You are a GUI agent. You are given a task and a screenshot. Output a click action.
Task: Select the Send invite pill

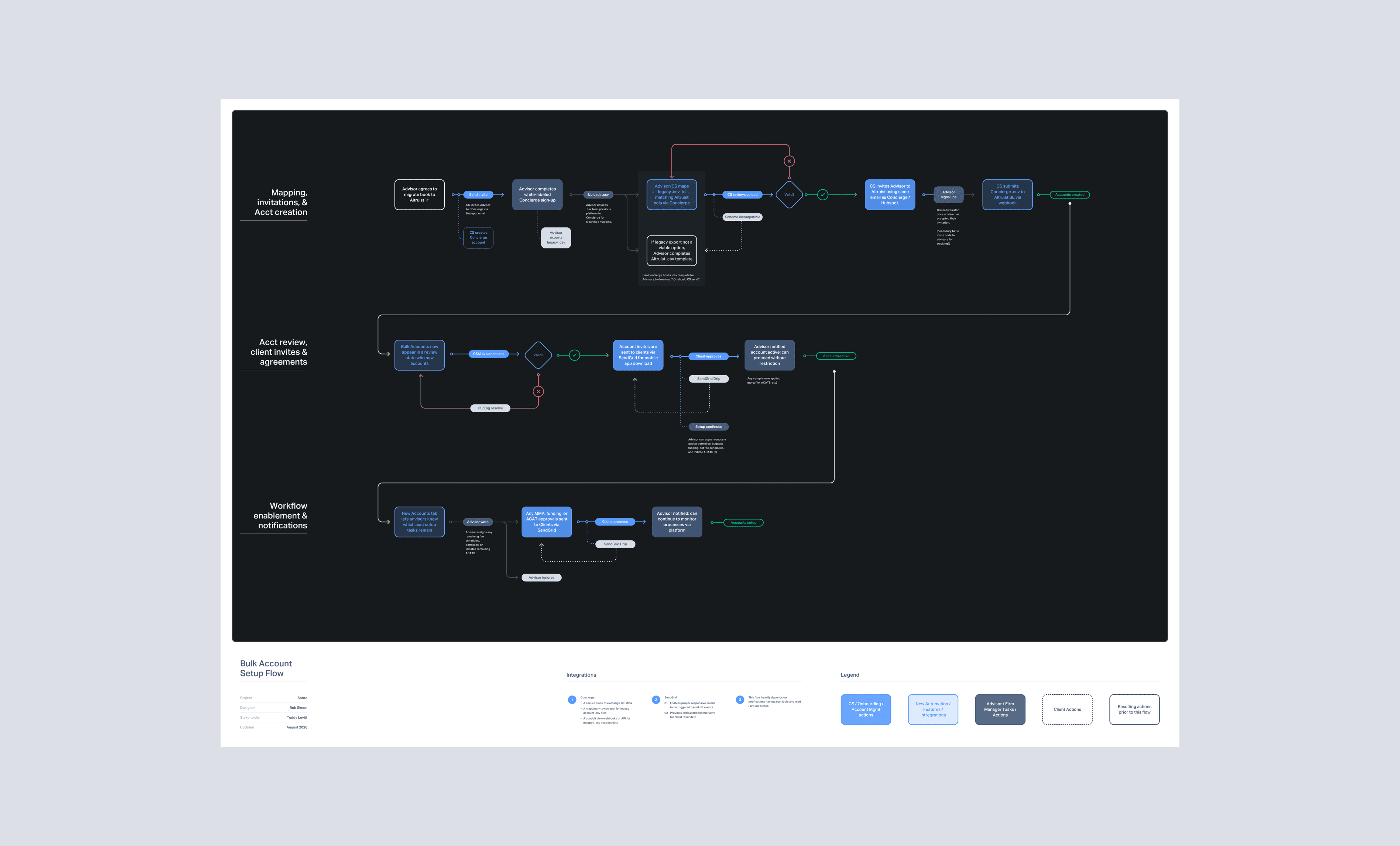tap(478, 195)
